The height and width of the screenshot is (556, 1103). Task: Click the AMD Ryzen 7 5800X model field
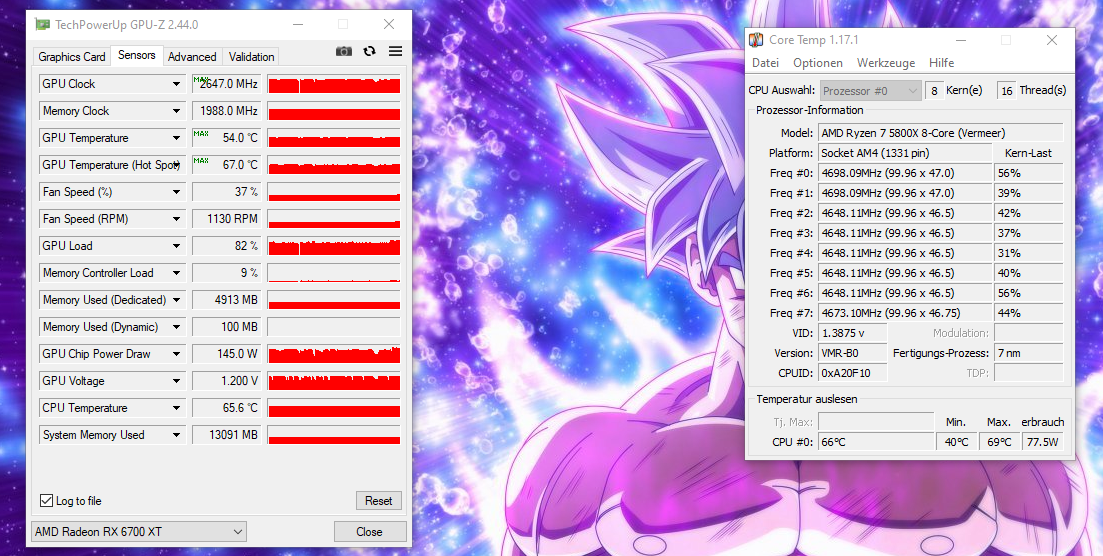941,133
